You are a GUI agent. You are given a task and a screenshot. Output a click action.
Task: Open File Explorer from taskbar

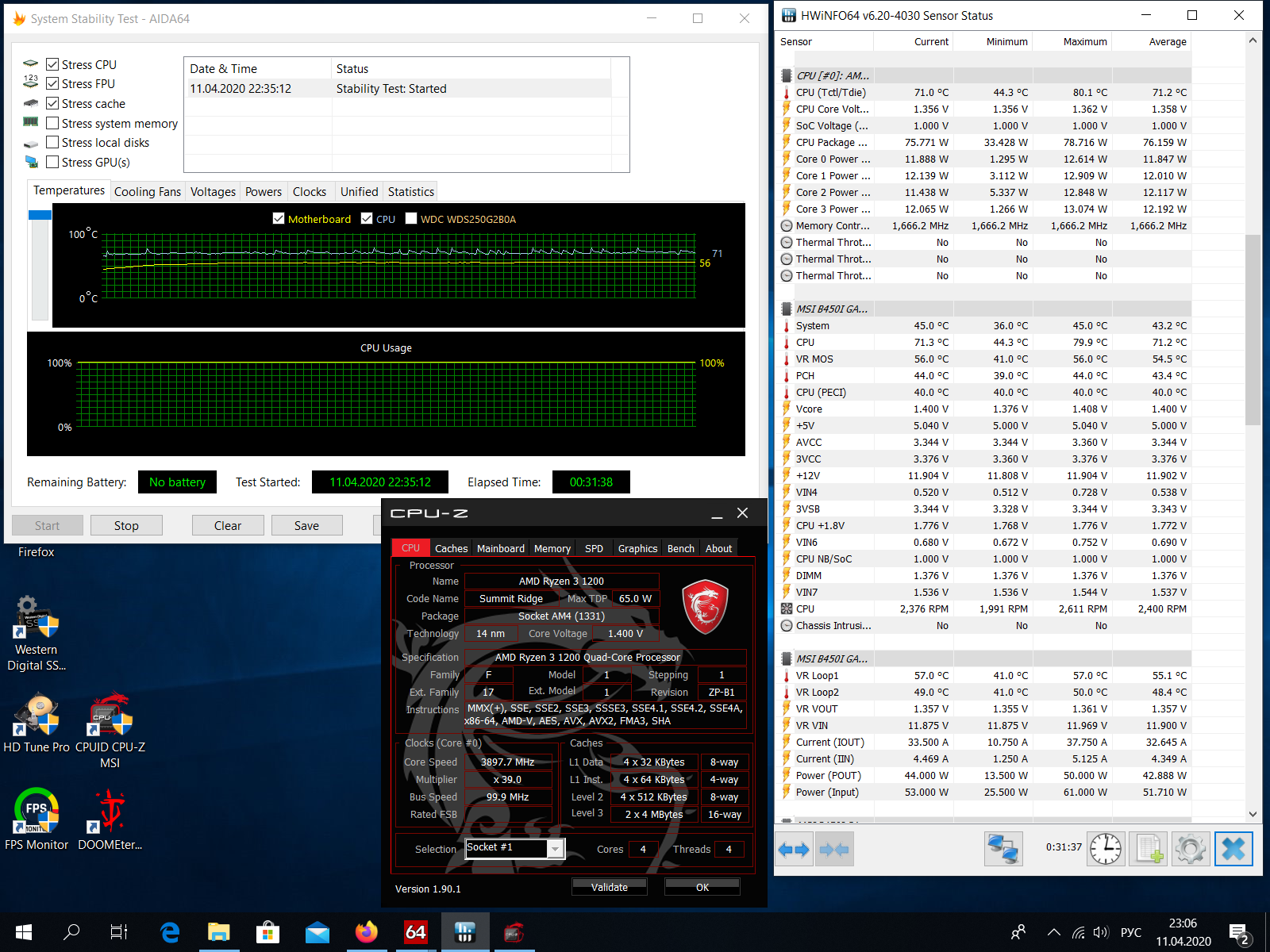[x=219, y=932]
